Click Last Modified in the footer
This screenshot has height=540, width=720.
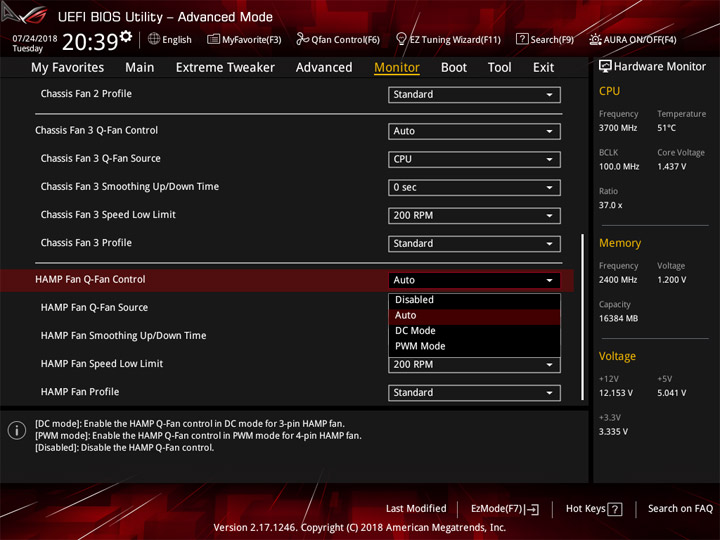pos(416,509)
